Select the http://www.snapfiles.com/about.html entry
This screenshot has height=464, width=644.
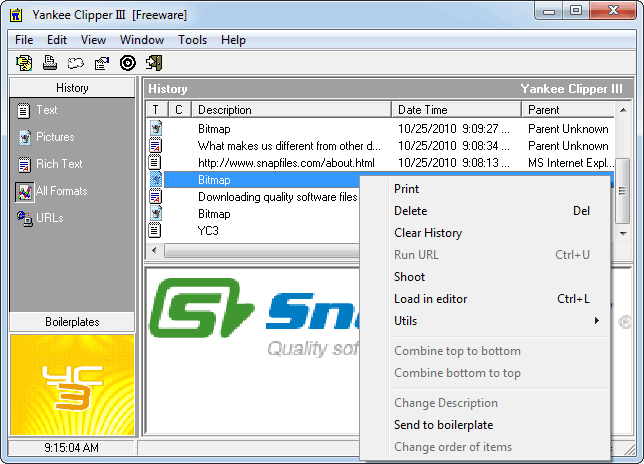pyautogui.click(x=286, y=163)
